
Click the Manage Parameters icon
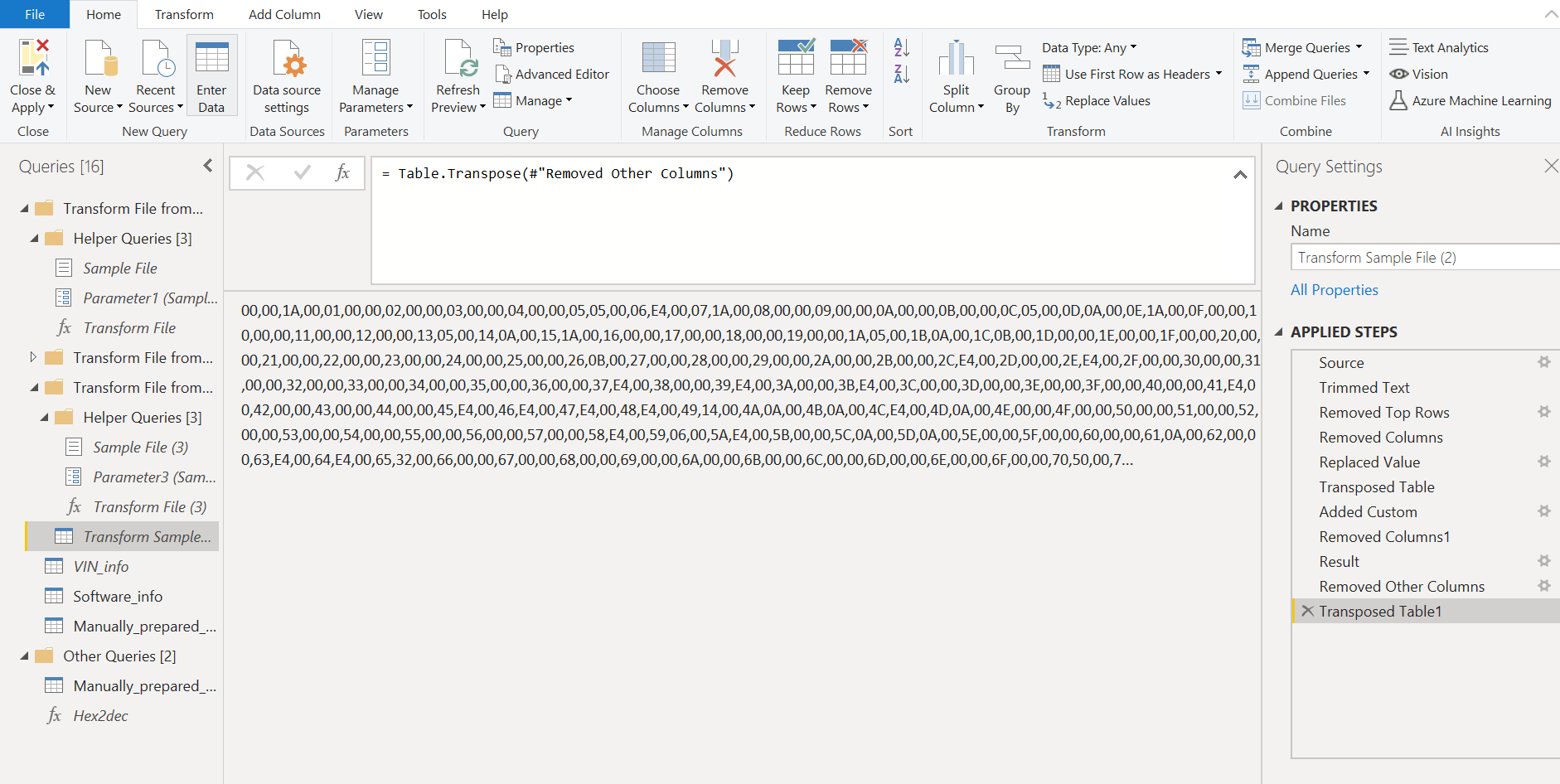(375, 58)
